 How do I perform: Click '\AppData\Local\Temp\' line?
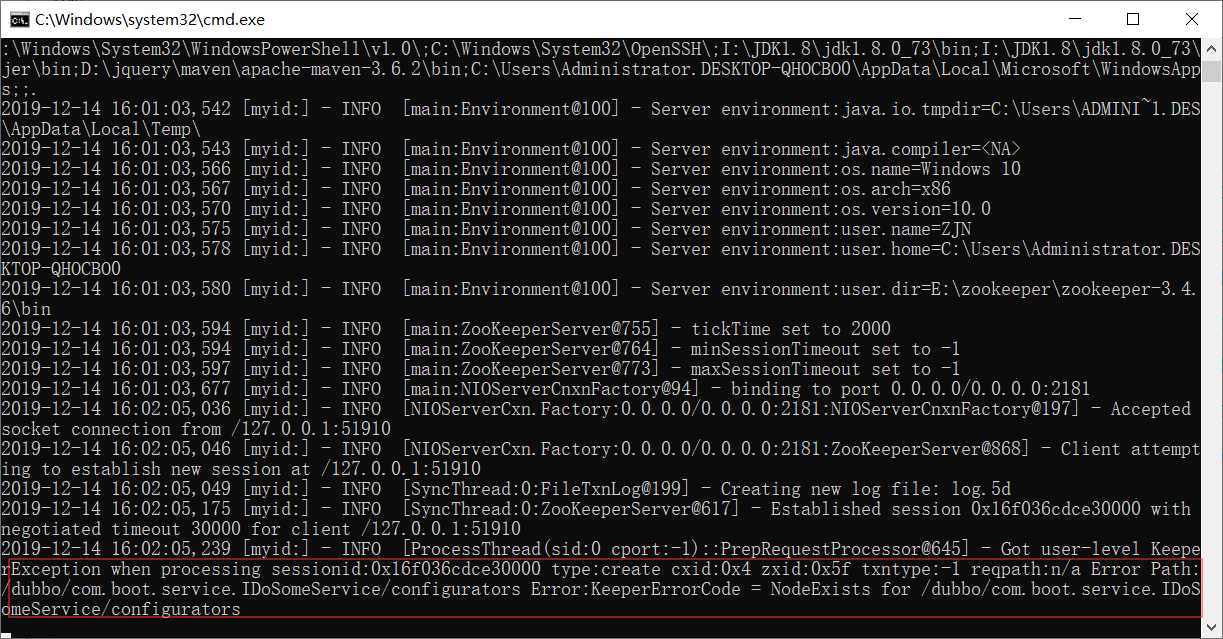pyautogui.click(x=101, y=129)
